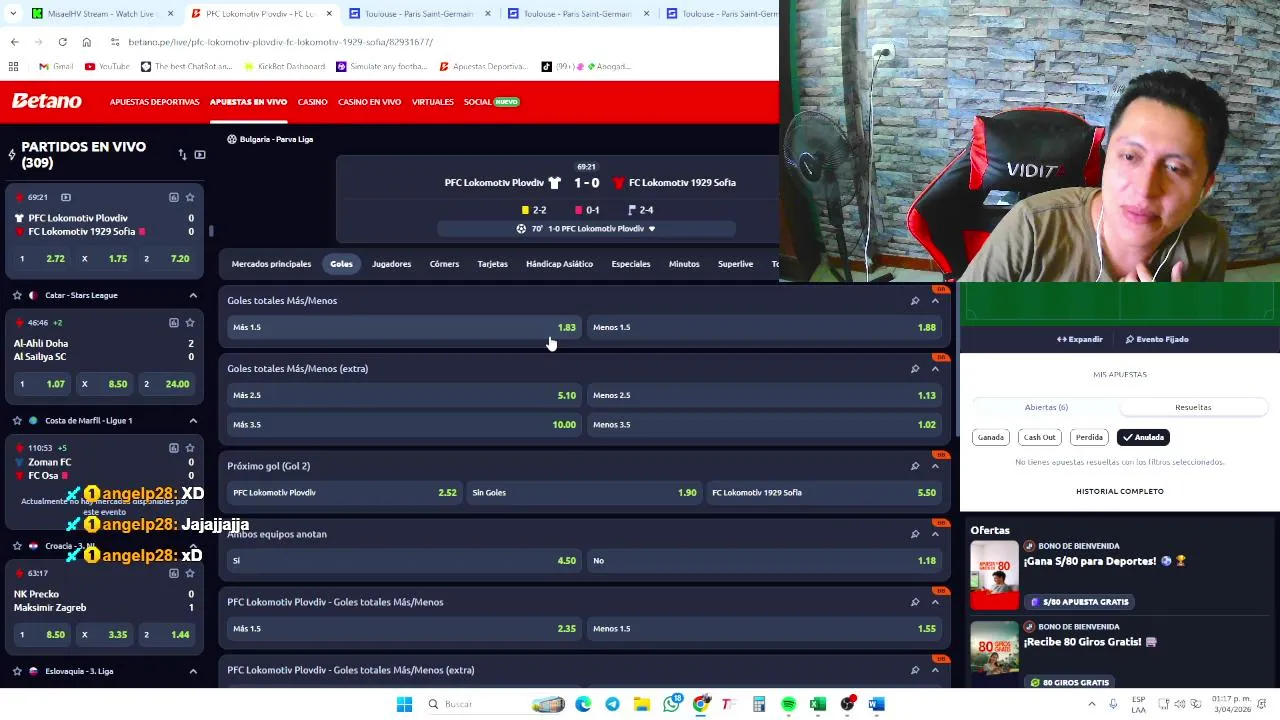Star the Catar - Stars League competition

click(x=17, y=295)
